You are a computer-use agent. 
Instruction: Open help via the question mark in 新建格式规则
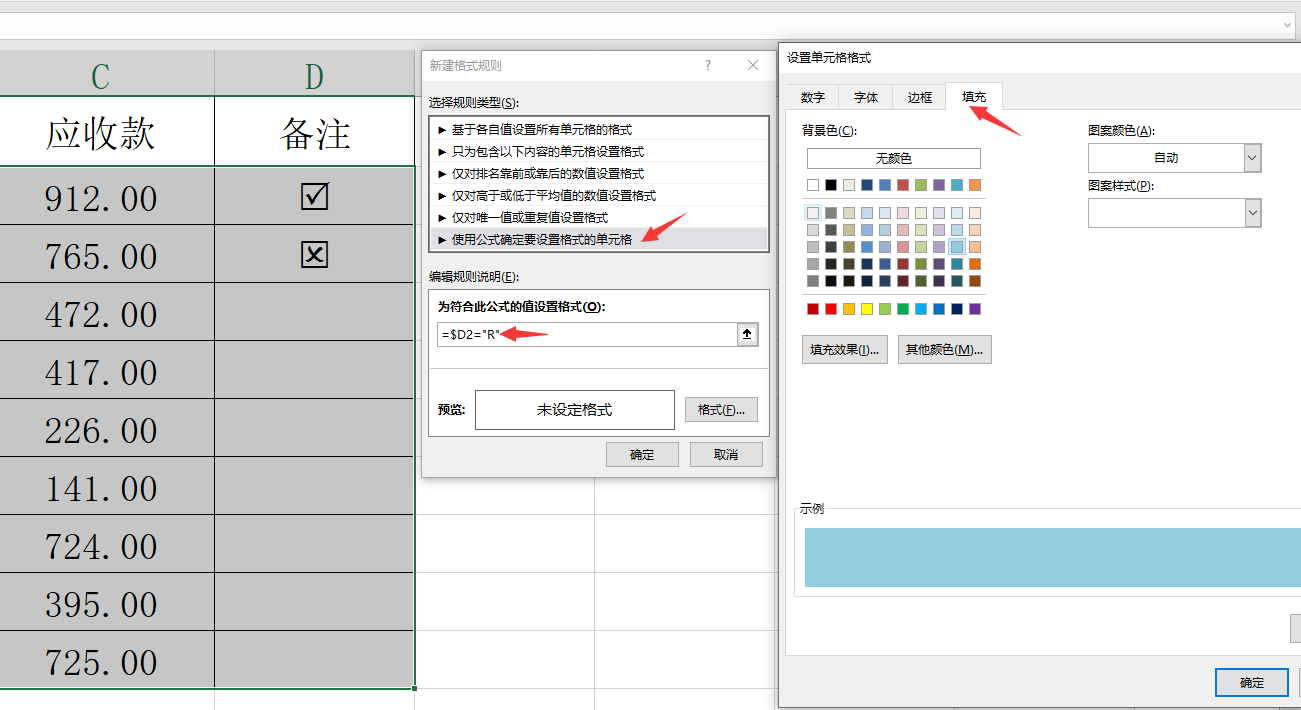click(x=708, y=65)
